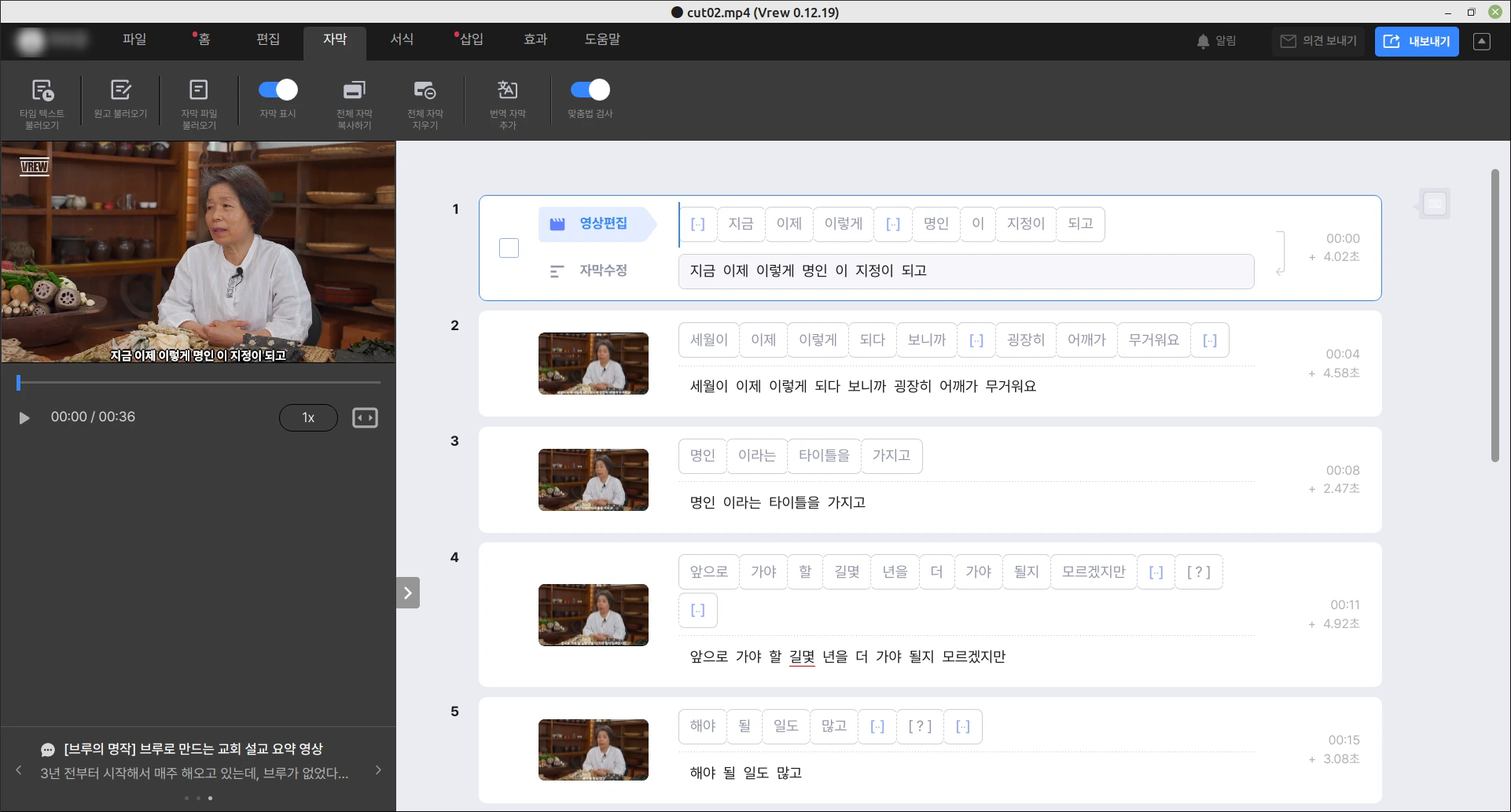The image size is (1511, 812).
Task: Click the preview fit-width icon
Action: tap(365, 417)
